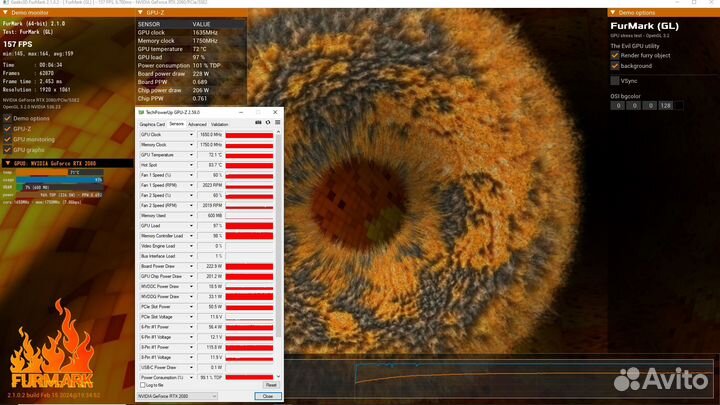The height and width of the screenshot is (405, 720).
Task: Toggle the GPU monitoring checkbox
Action: point(7,139)
